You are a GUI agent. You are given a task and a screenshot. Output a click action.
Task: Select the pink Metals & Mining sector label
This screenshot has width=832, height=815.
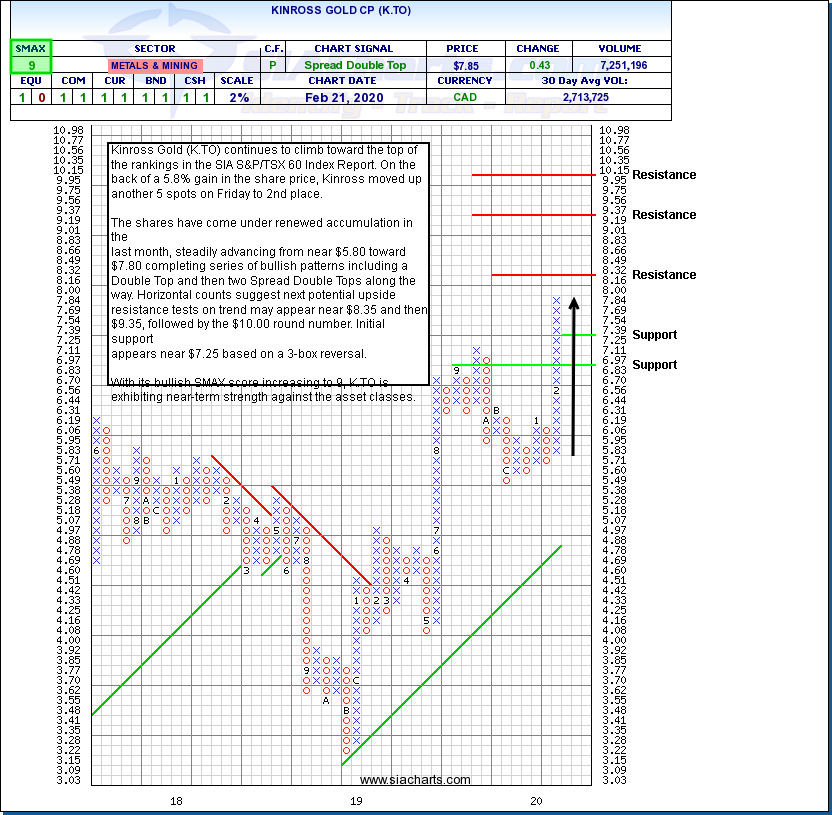point(153,65)
